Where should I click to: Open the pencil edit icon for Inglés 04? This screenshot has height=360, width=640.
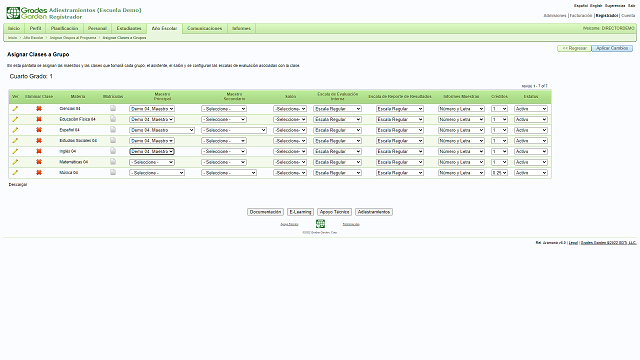pos(15,151)
